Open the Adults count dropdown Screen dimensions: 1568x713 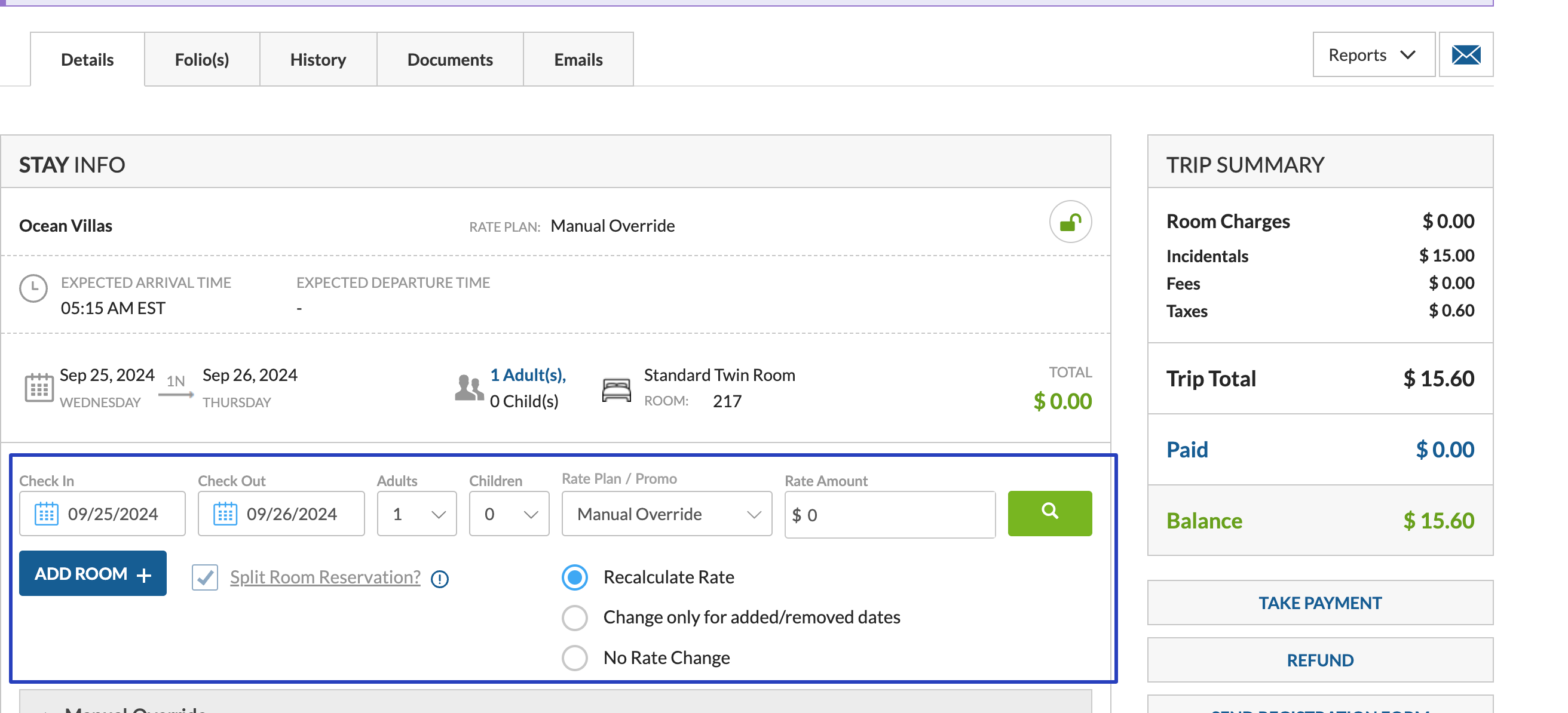417,514
